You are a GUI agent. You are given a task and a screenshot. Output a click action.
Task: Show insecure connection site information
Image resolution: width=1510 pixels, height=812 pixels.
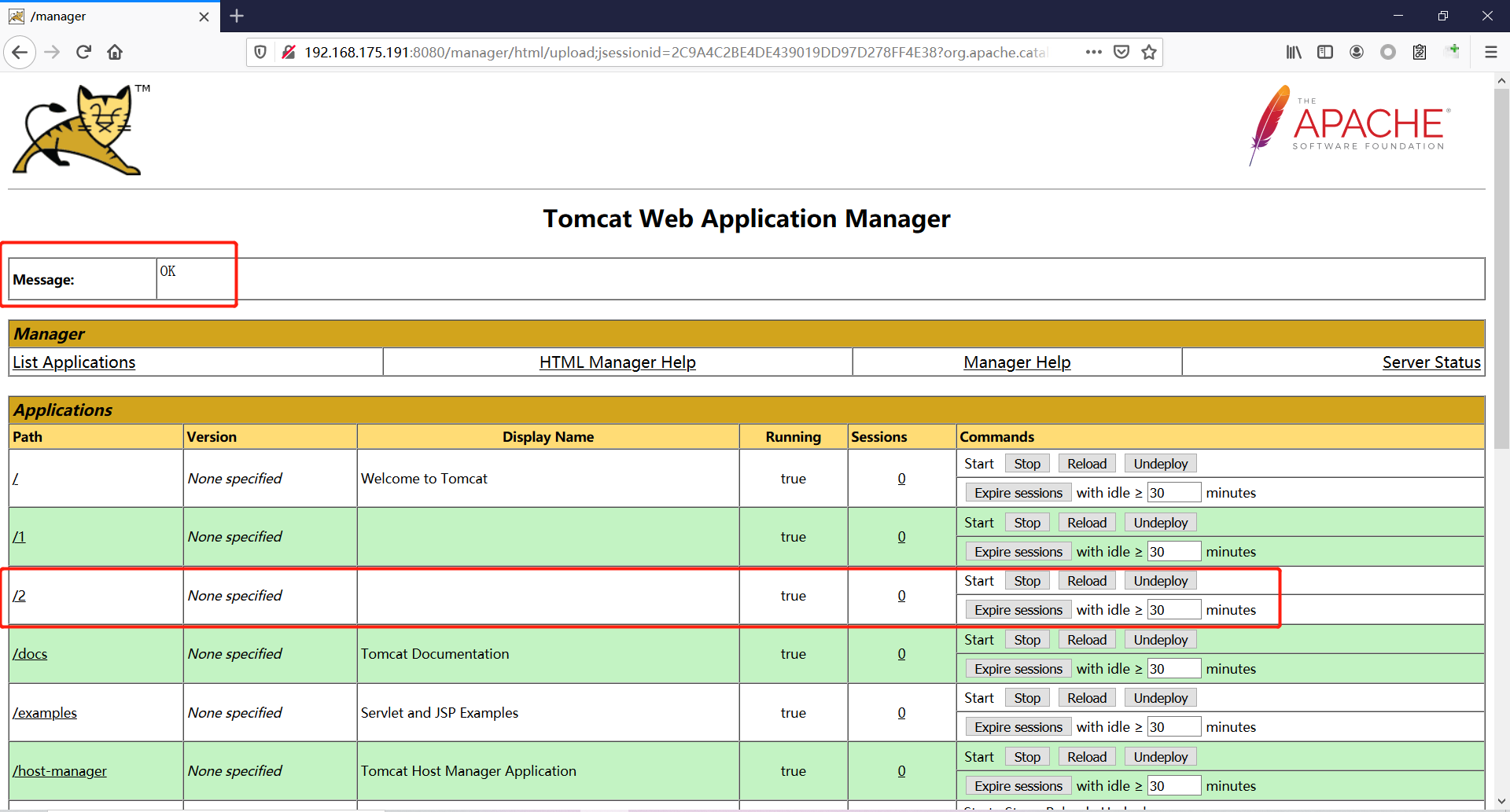[289, 53]
